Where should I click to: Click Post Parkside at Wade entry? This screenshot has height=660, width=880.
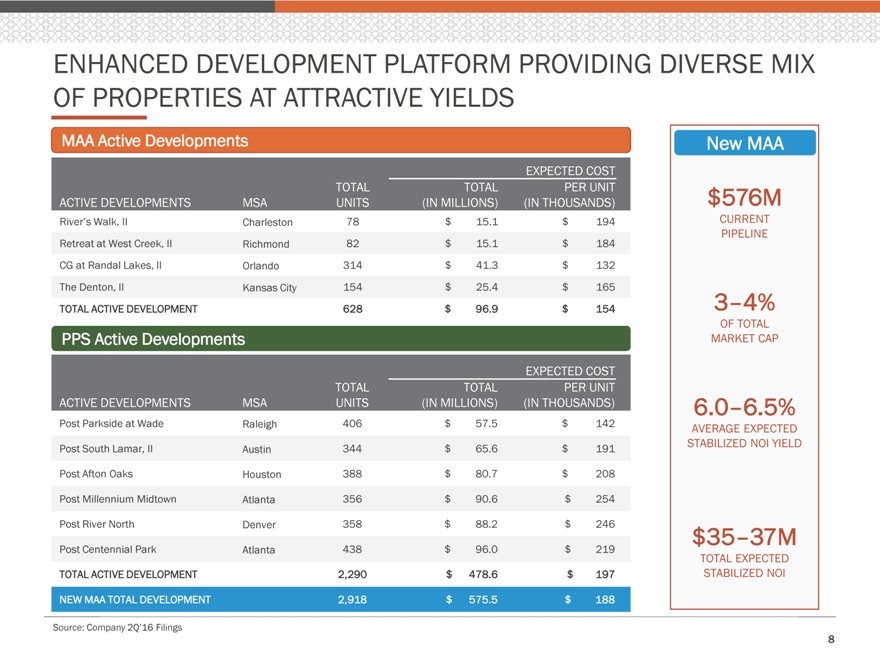pyautogui.click(x=111, y=423)
